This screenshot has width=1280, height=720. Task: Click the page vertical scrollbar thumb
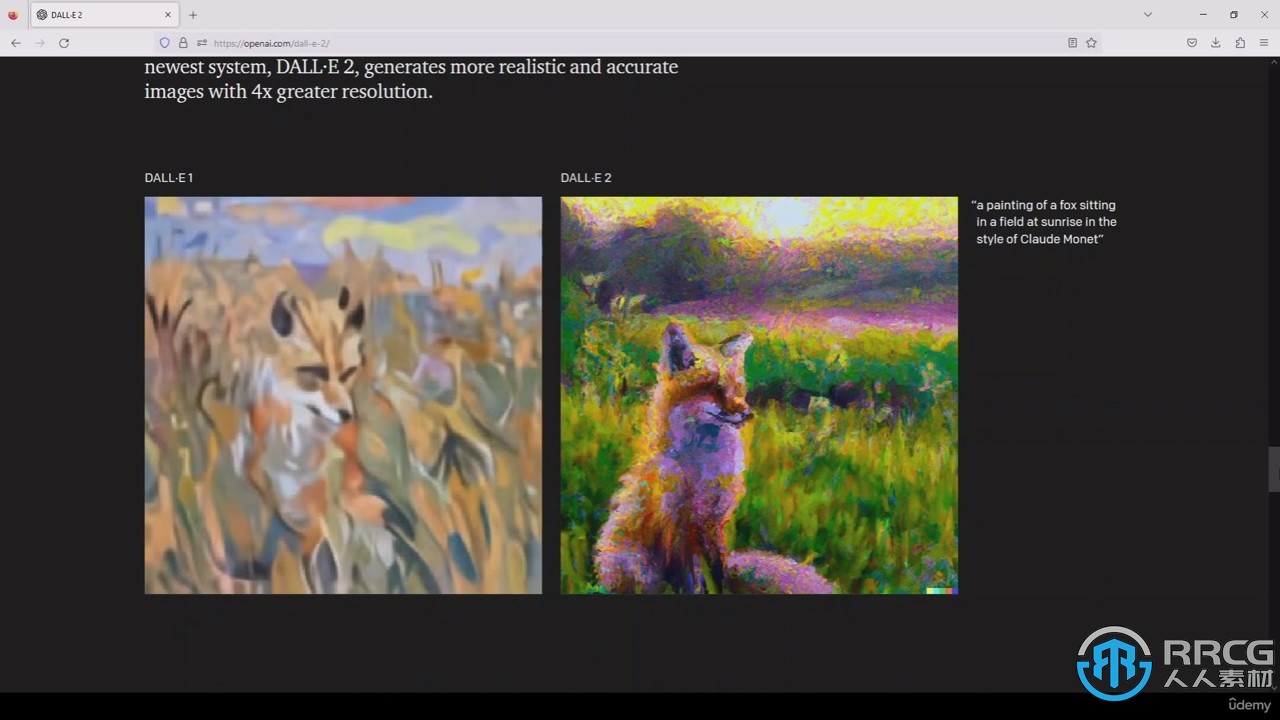[x=1274, y=470]
